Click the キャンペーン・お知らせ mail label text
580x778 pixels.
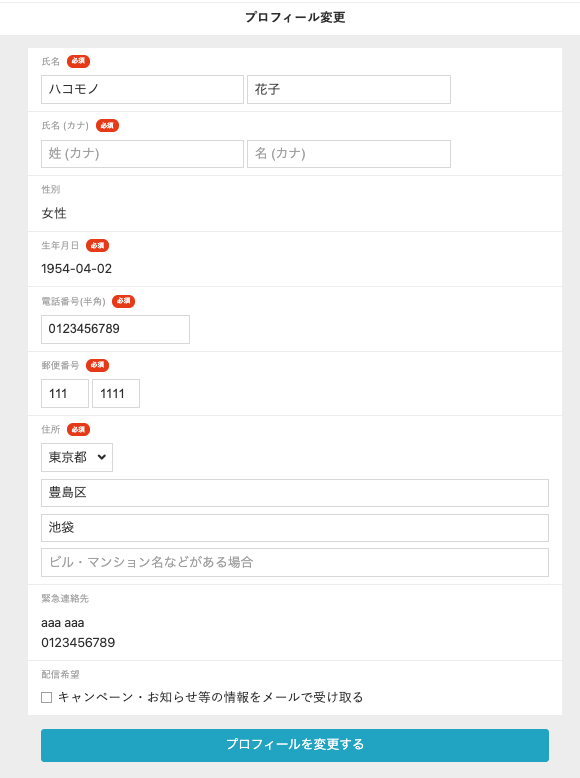(211, 697)
